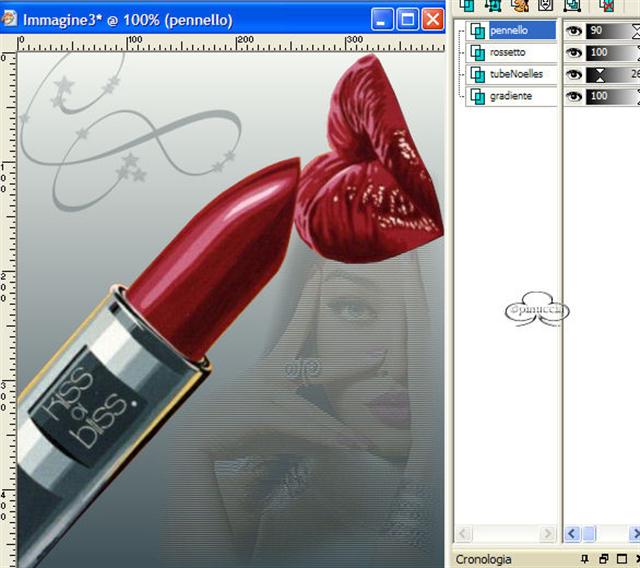Image resolution: width=640 pixels, height=568 pixels.
Task: Click the New Art Media Layer icon
Action: coord(520,5)
